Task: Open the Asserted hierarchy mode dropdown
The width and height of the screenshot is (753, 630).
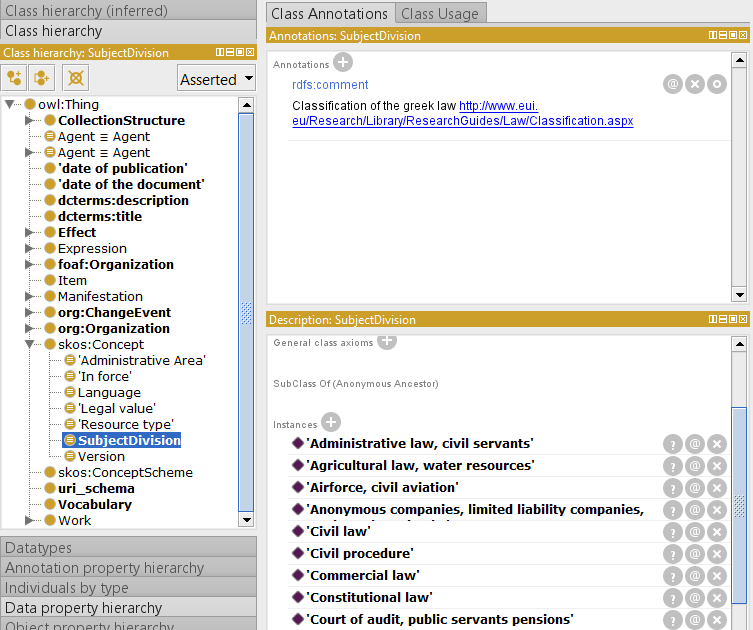Action: [x=216, y=78]
